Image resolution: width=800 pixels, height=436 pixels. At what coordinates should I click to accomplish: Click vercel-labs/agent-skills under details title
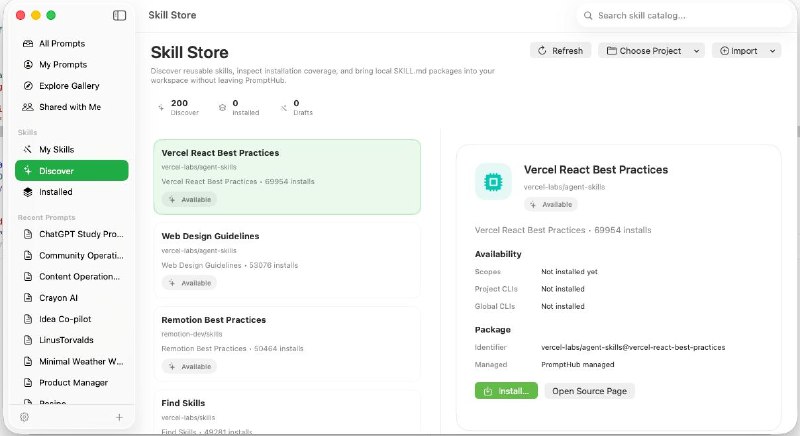564,187
